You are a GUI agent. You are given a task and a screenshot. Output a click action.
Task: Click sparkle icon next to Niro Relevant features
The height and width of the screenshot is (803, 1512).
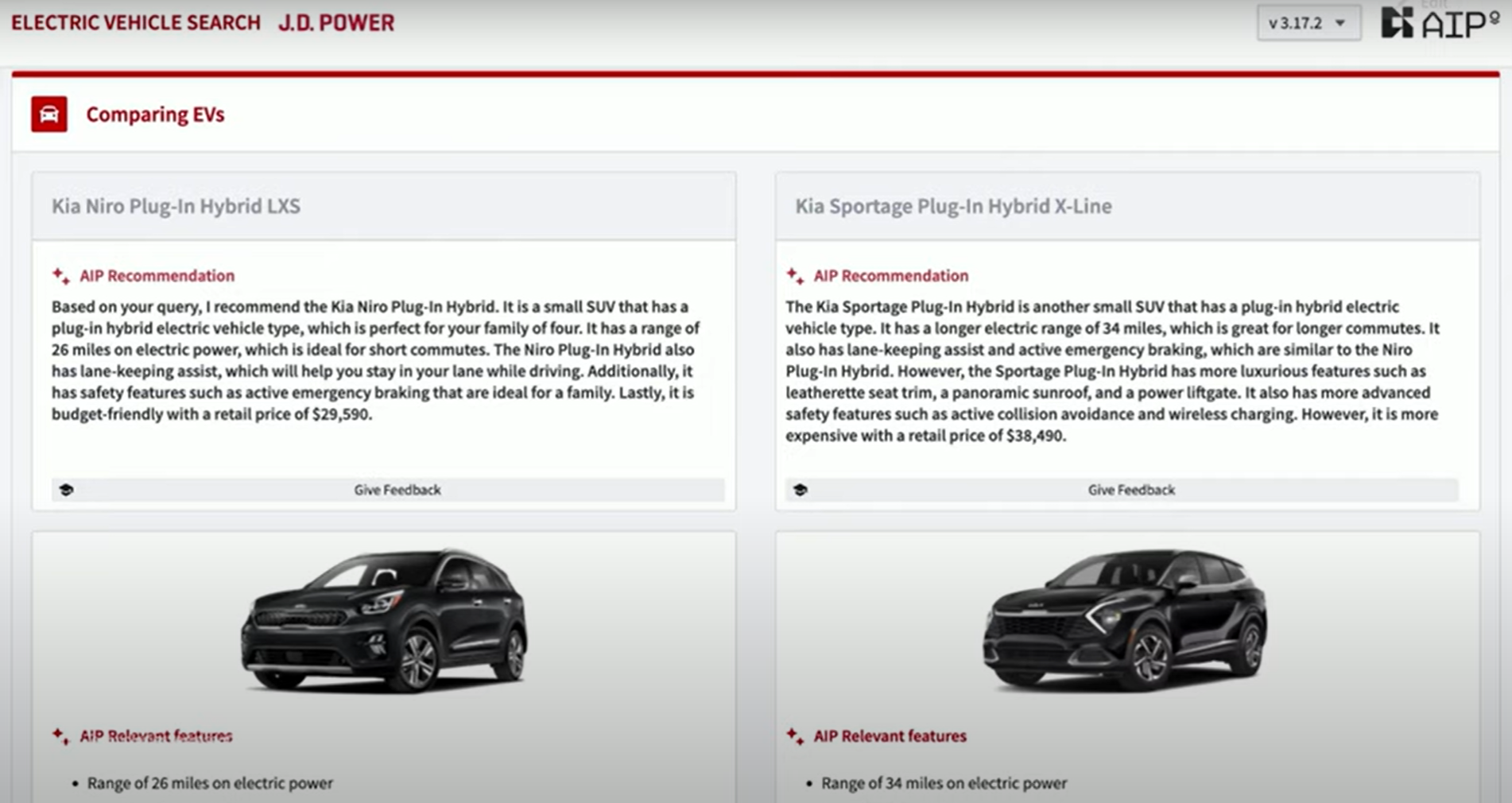click(61, 736)
